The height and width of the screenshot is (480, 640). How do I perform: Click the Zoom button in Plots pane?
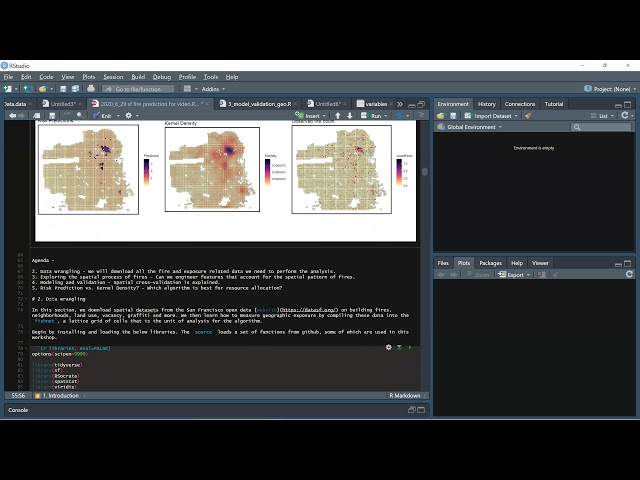click(x=478, y=275)
